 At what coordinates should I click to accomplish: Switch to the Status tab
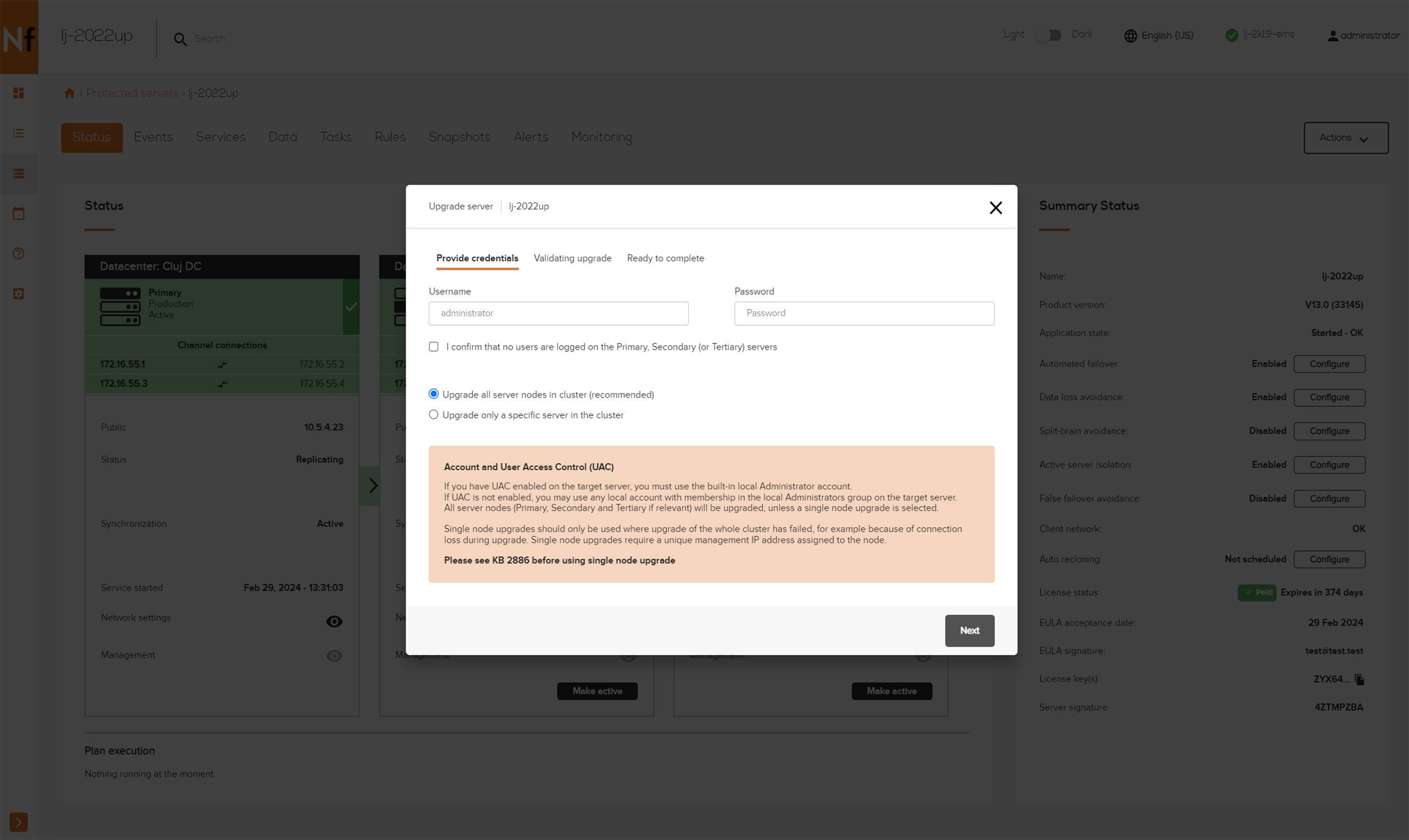tap(91, 138)
